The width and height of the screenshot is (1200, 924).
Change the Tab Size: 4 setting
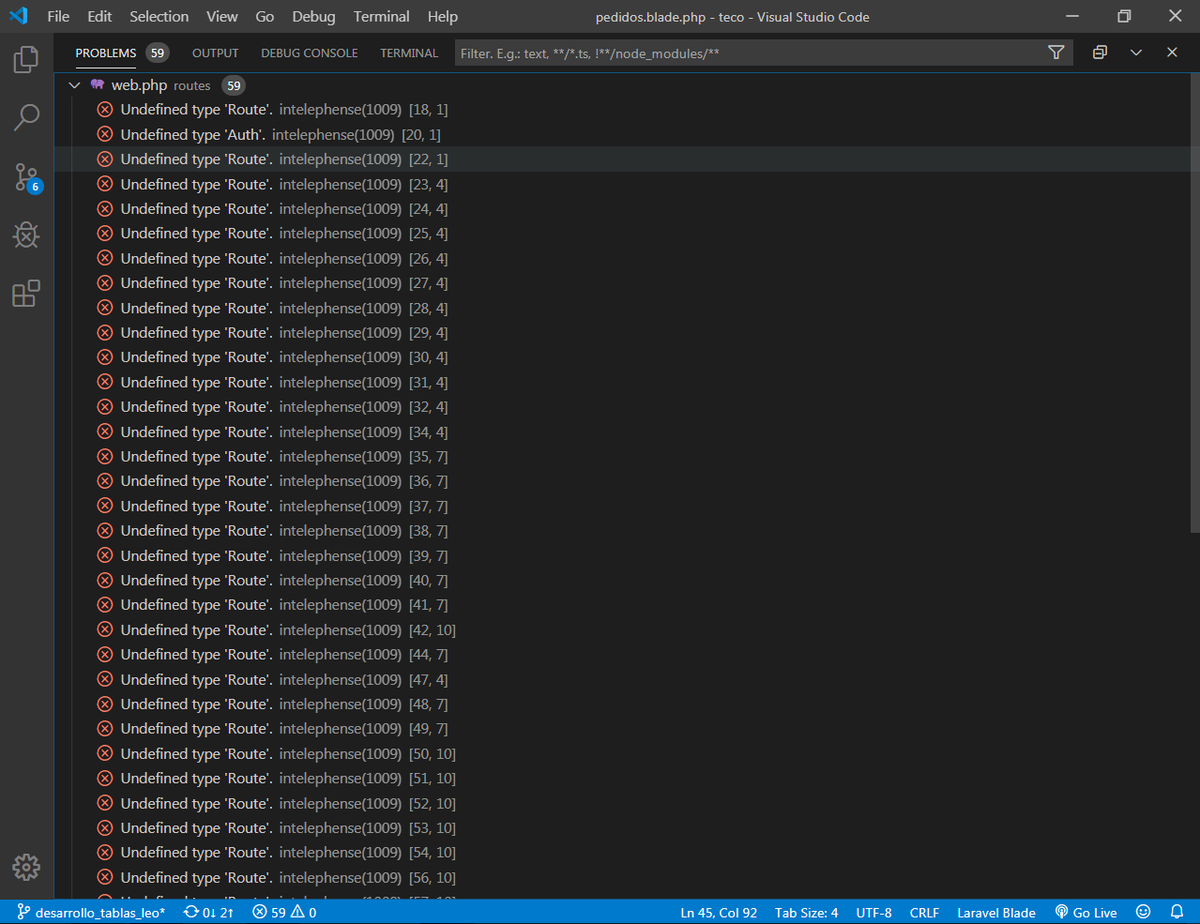[x=806, y=912]
